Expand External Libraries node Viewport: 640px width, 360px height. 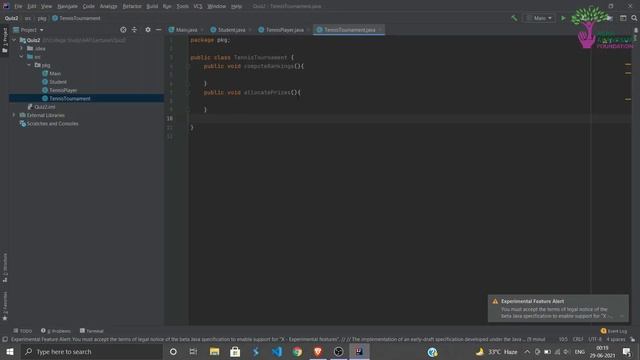tap(14, 115)
